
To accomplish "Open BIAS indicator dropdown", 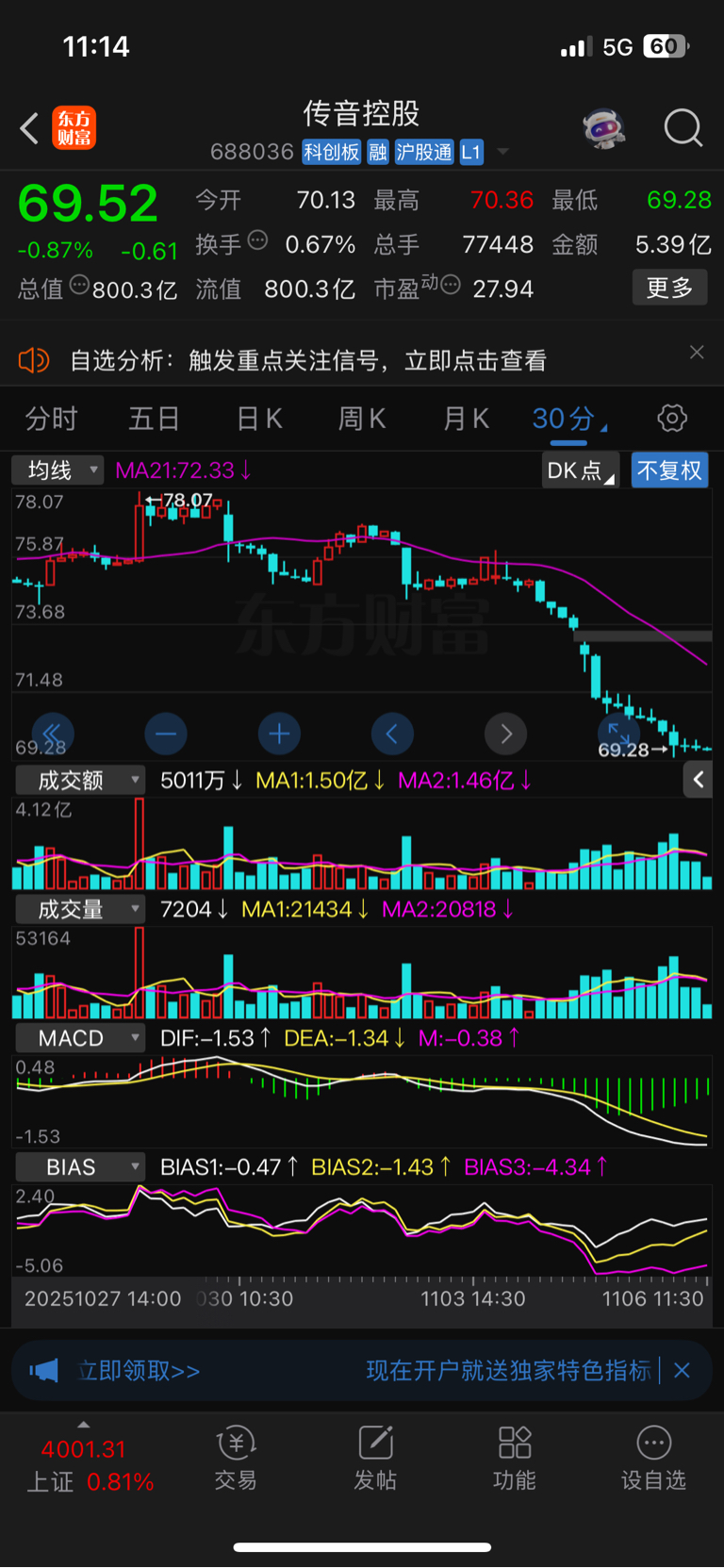I will click(80, 1167).
